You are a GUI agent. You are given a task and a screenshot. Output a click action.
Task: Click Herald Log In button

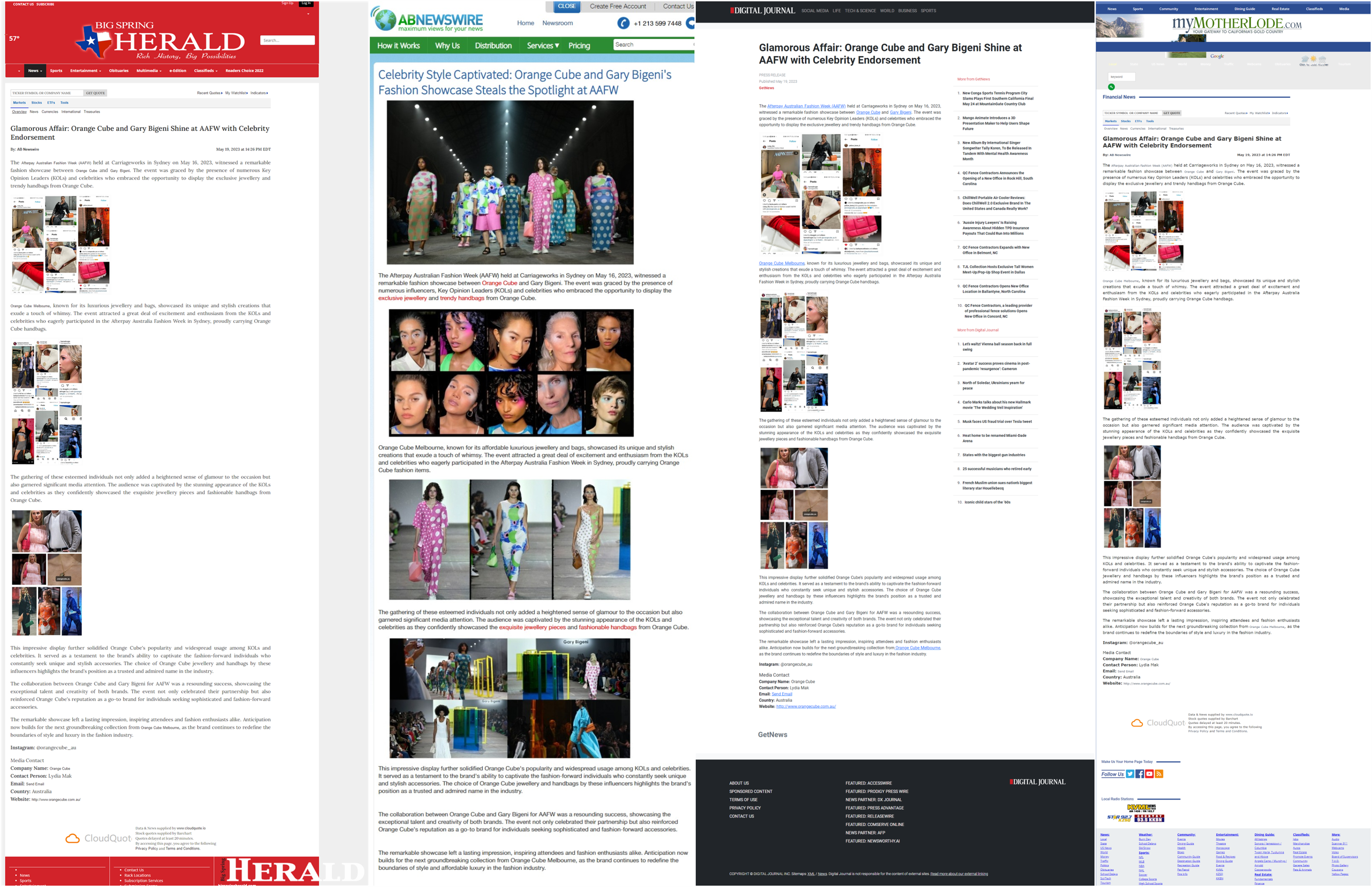306,4
